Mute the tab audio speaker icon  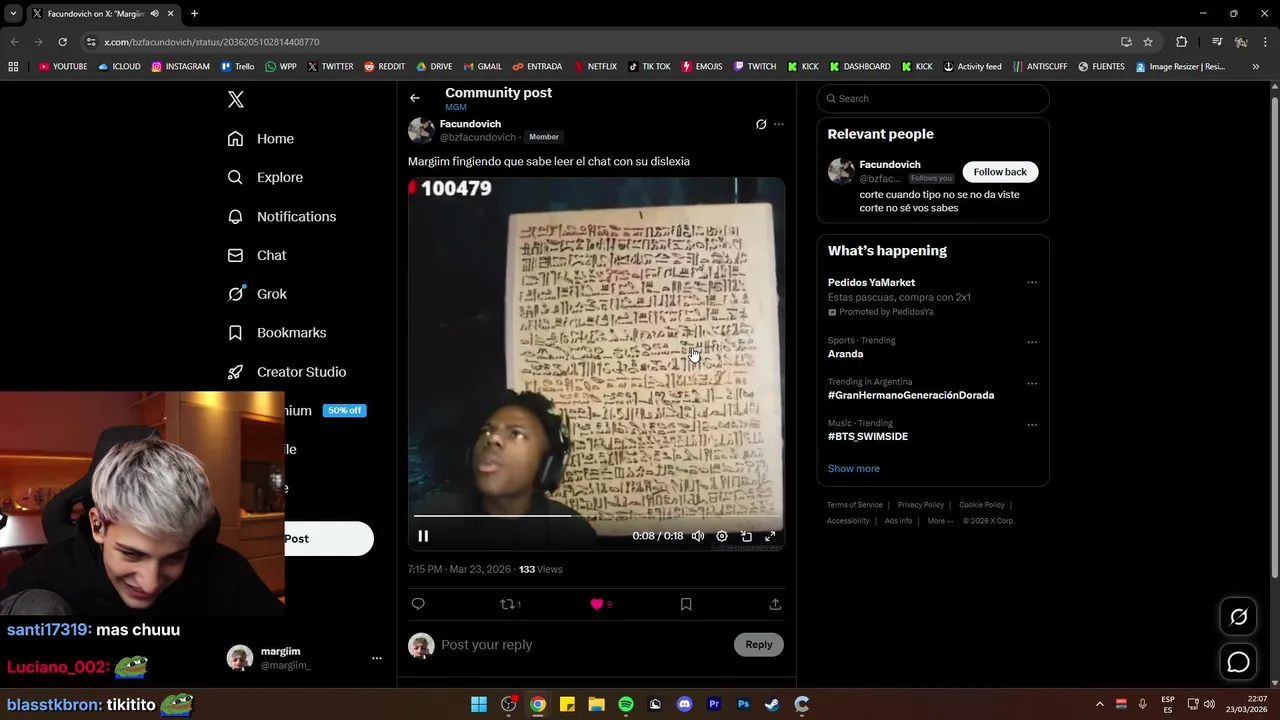click(x=154, y=14)
